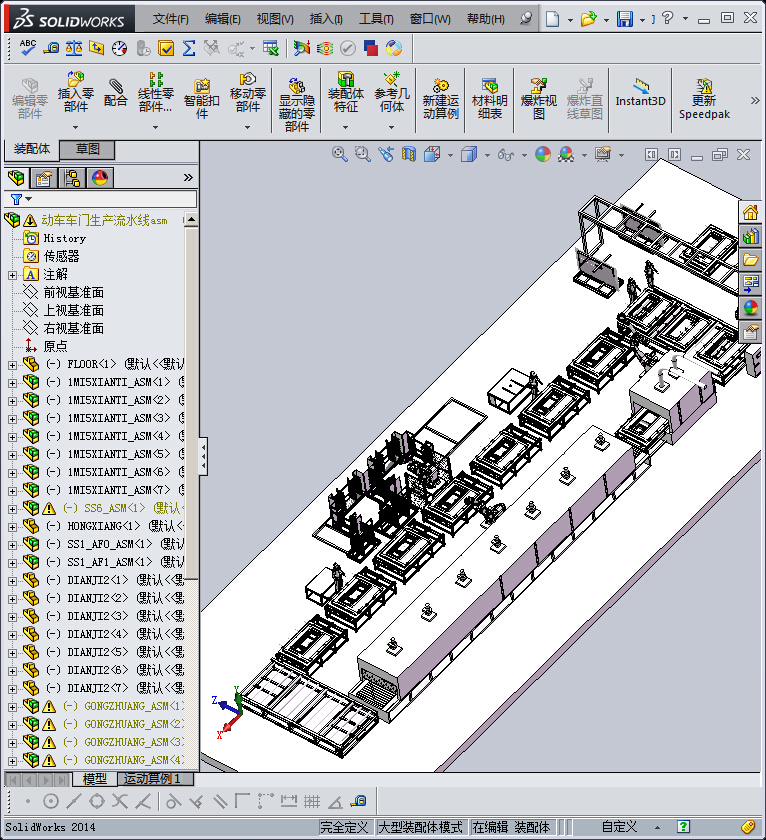Click Linear Component Pattern icon
Image resolution: width=766 pixels, height=840 pixels.
pyautogui.click(x=155, y=92)
